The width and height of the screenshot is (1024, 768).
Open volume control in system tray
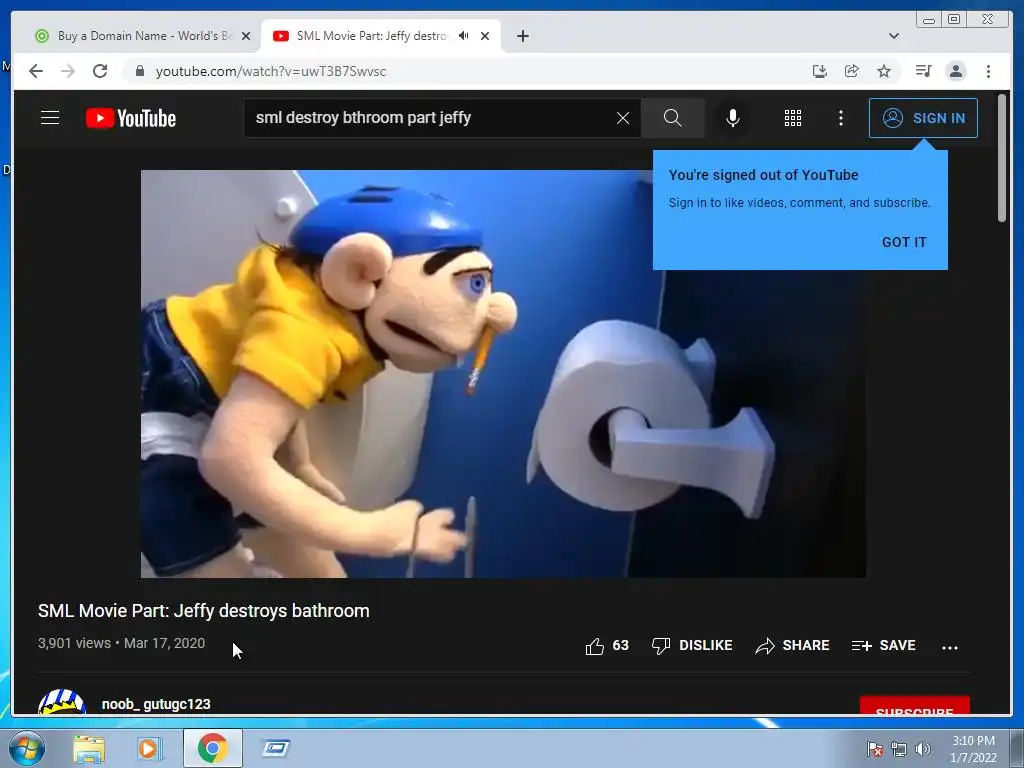coord(923,750)
